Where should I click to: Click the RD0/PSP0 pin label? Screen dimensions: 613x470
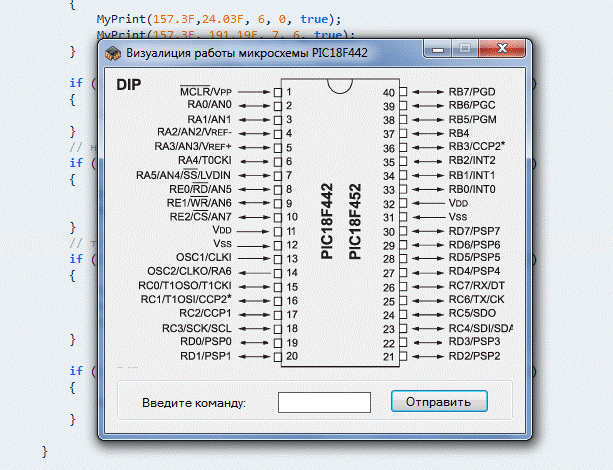click(206, 341)
